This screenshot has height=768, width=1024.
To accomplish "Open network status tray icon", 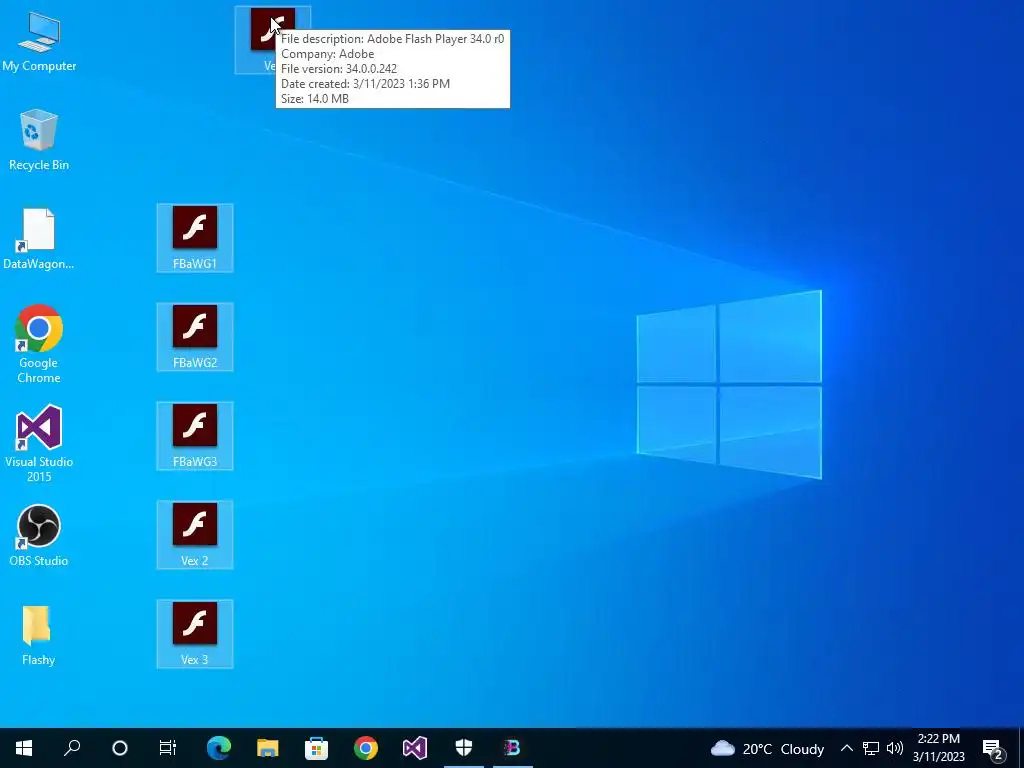I will point(871,748).
